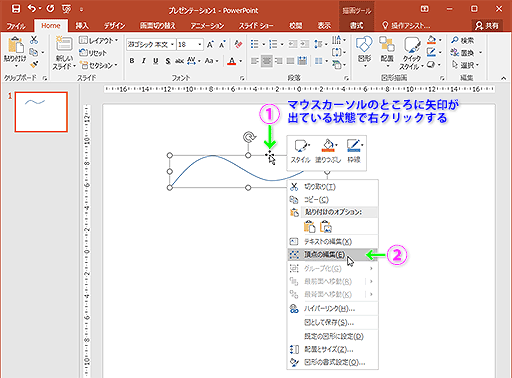Screen dimensions: 512x378
Task: Click the Bullets list icon
Action: (255, 44)
